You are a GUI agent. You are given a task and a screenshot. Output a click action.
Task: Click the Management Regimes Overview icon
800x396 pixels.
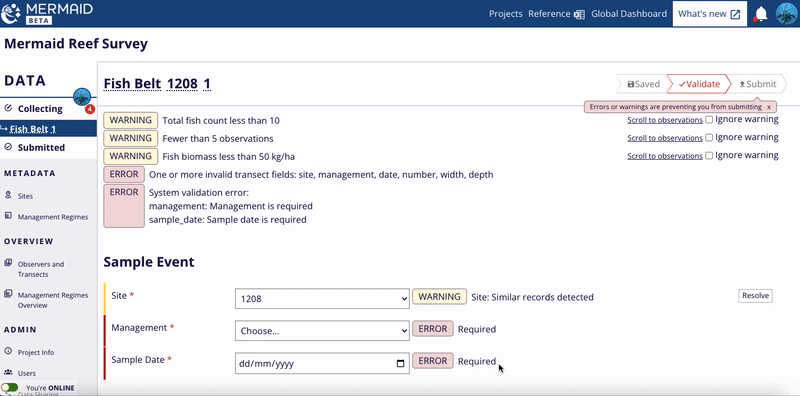click(x=8, y=294)
